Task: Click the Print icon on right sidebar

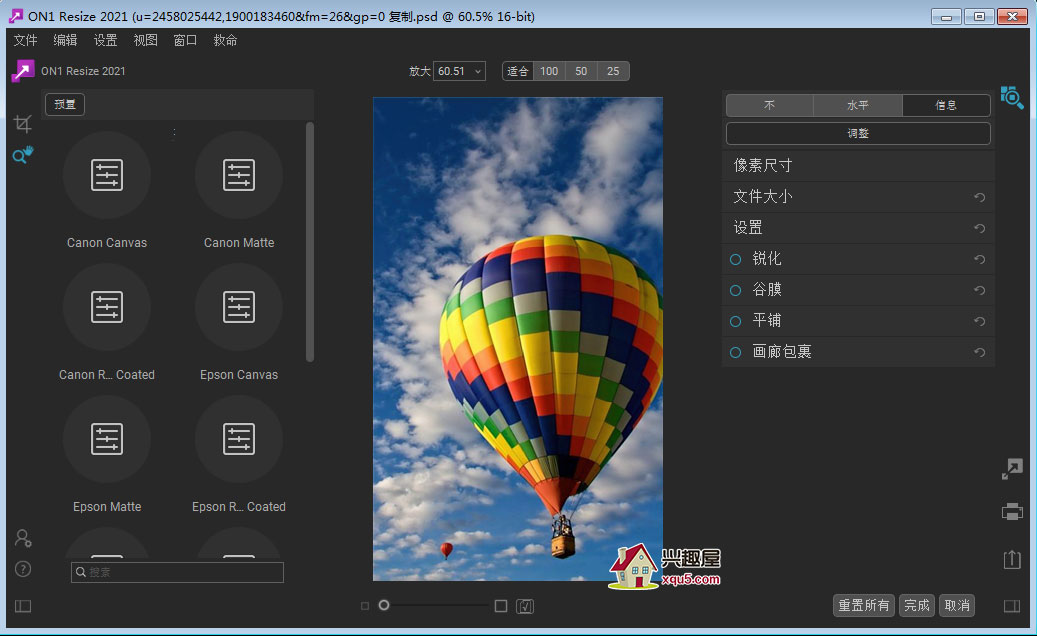Action: click(1012, 512)
